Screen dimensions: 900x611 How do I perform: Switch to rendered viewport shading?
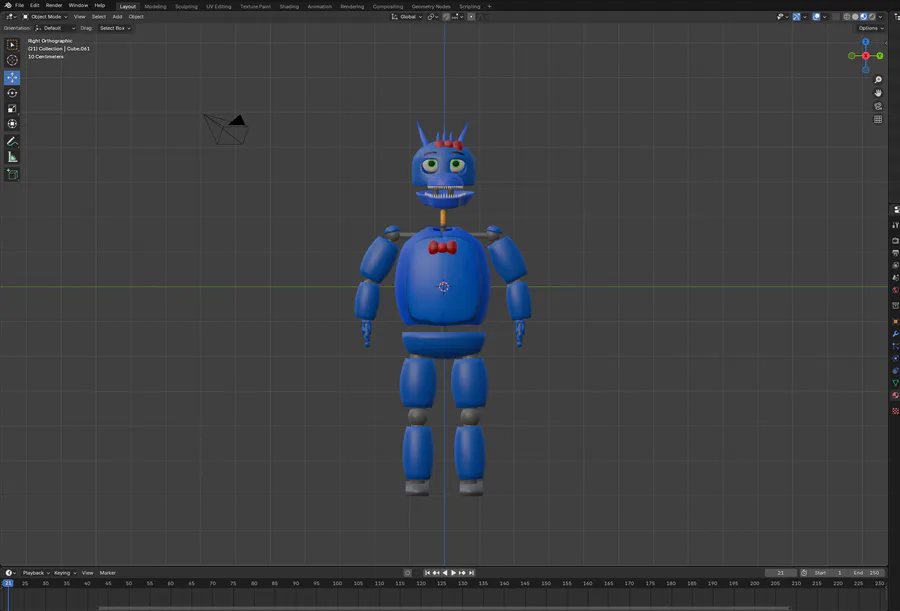coord(872,17)
